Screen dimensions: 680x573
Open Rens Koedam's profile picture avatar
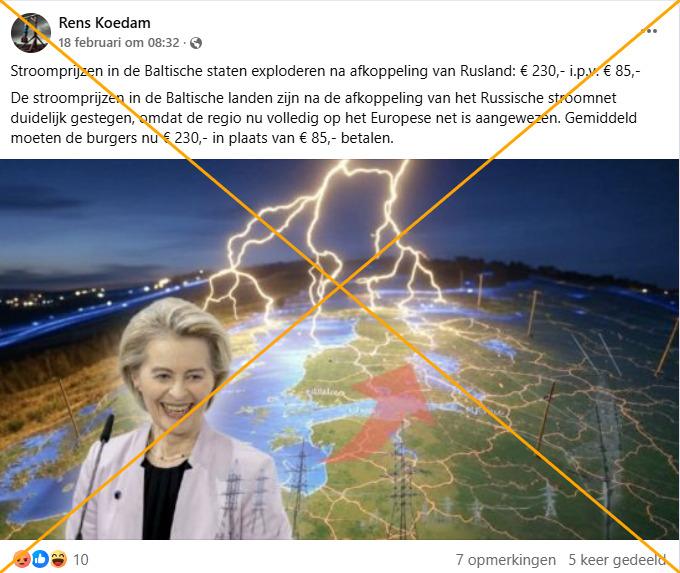31,33
